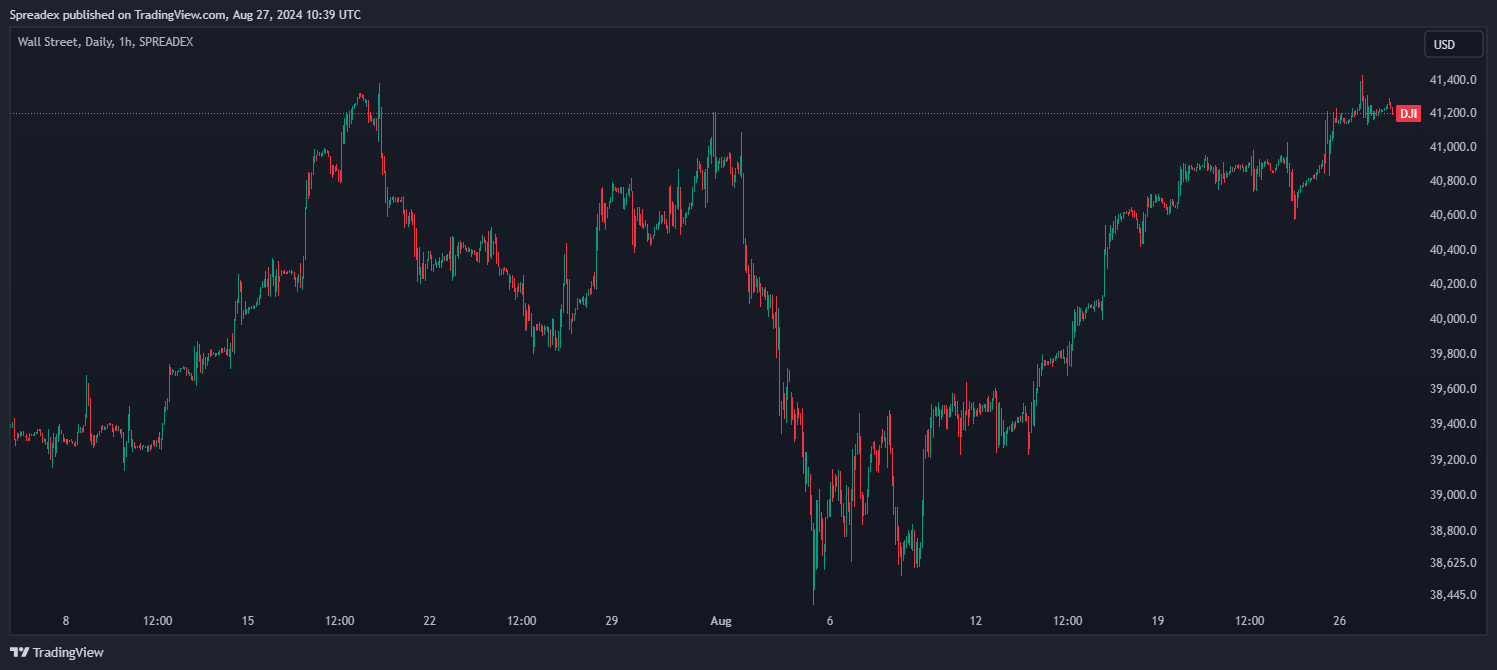Click the date label 22 on time axis
Screen dimensions: 1497x670
(430, 621)
